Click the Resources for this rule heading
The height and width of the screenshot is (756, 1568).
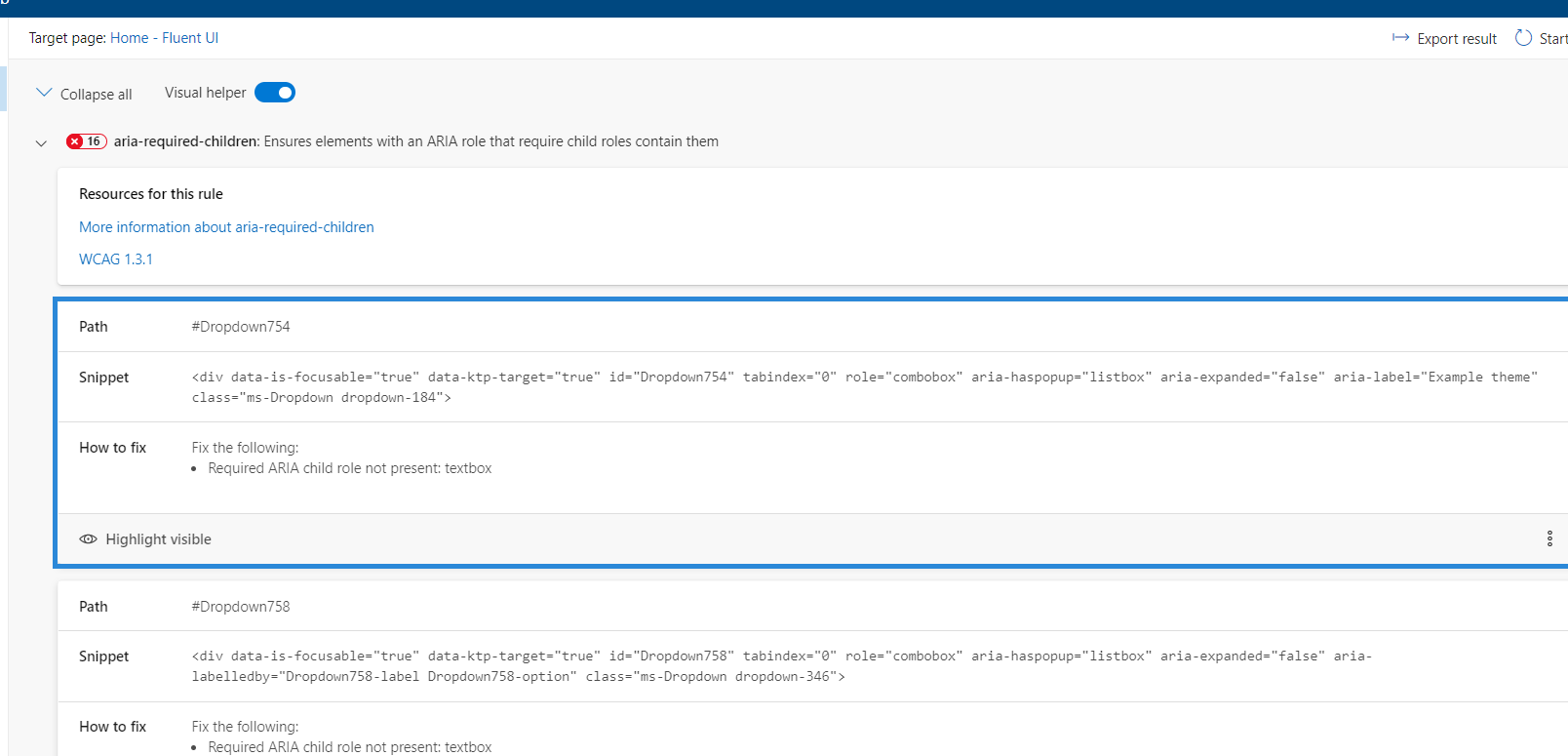pyautogui.click(x=151, y=194)
